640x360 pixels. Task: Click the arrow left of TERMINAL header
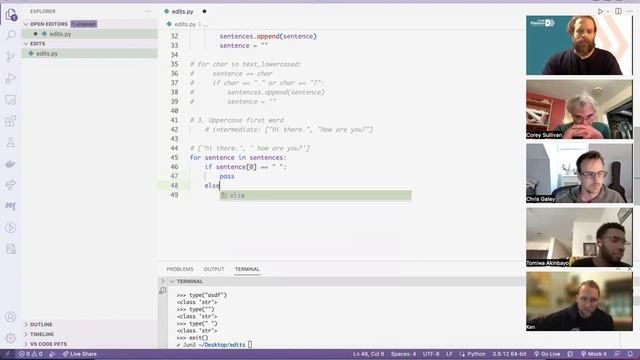pos(163,281)
